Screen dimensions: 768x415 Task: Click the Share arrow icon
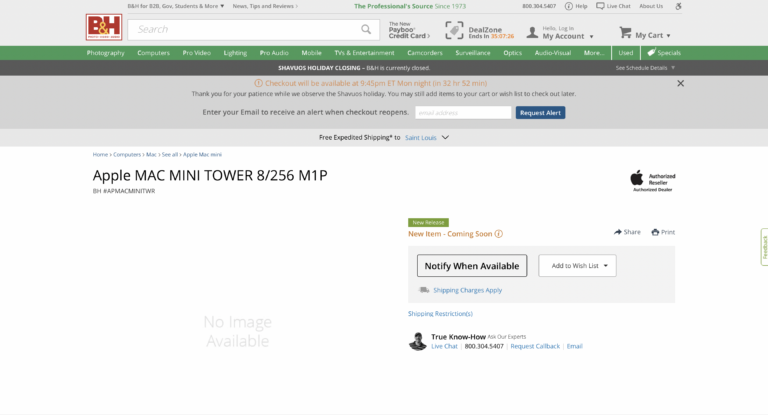pos(618,232)
